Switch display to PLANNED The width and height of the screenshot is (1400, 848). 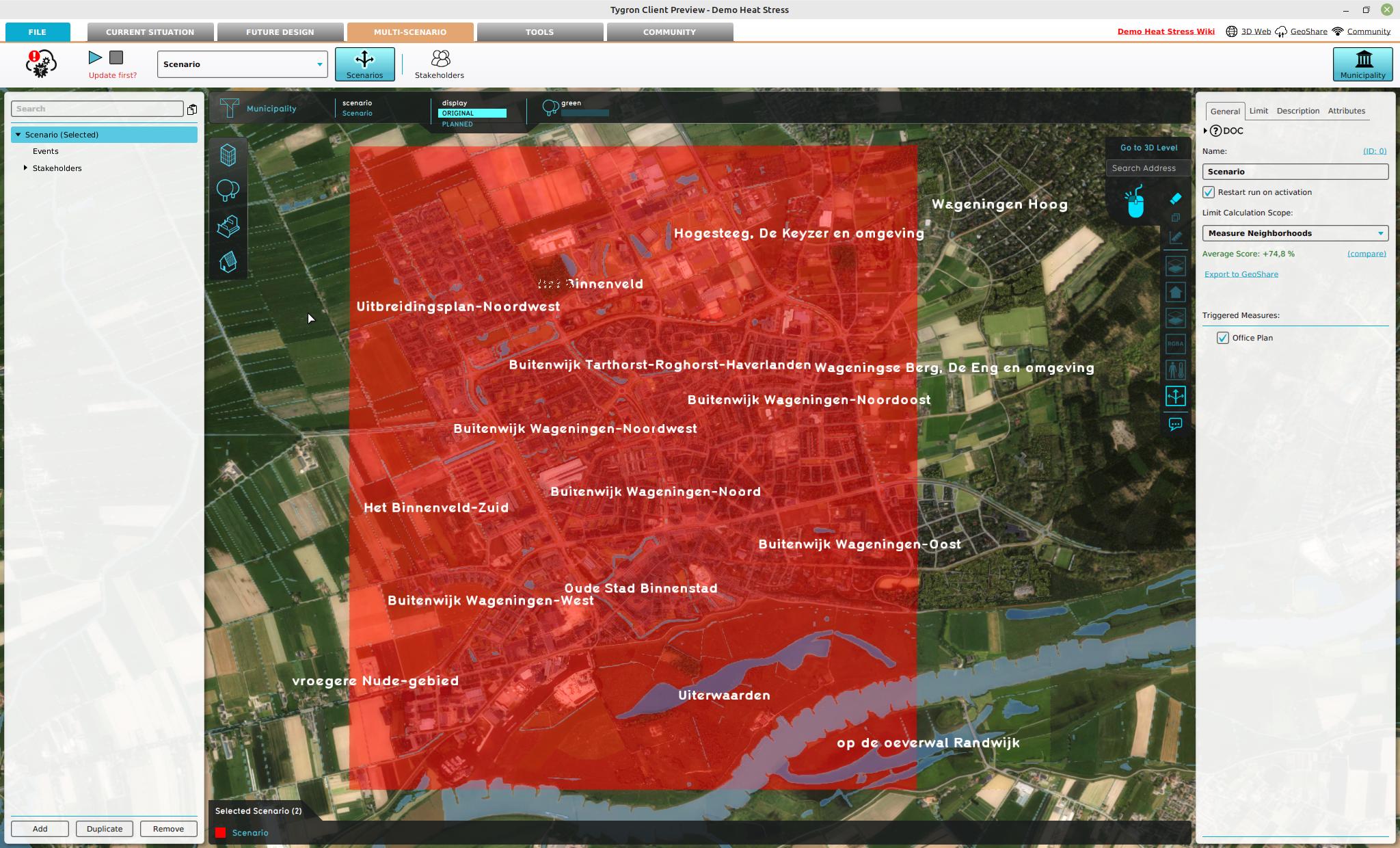457,124
